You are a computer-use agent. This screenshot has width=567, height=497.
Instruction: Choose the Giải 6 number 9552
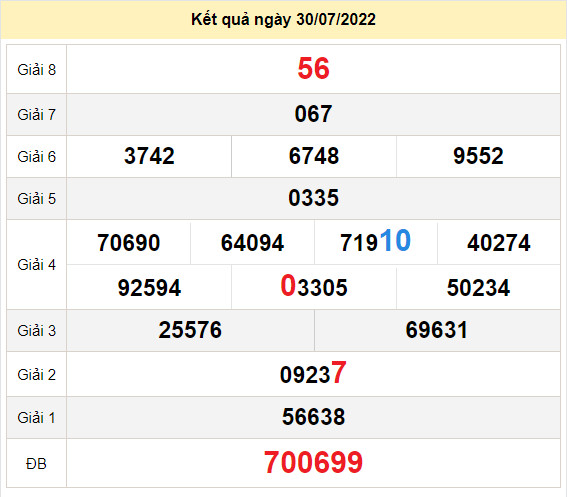click(478, 156)
